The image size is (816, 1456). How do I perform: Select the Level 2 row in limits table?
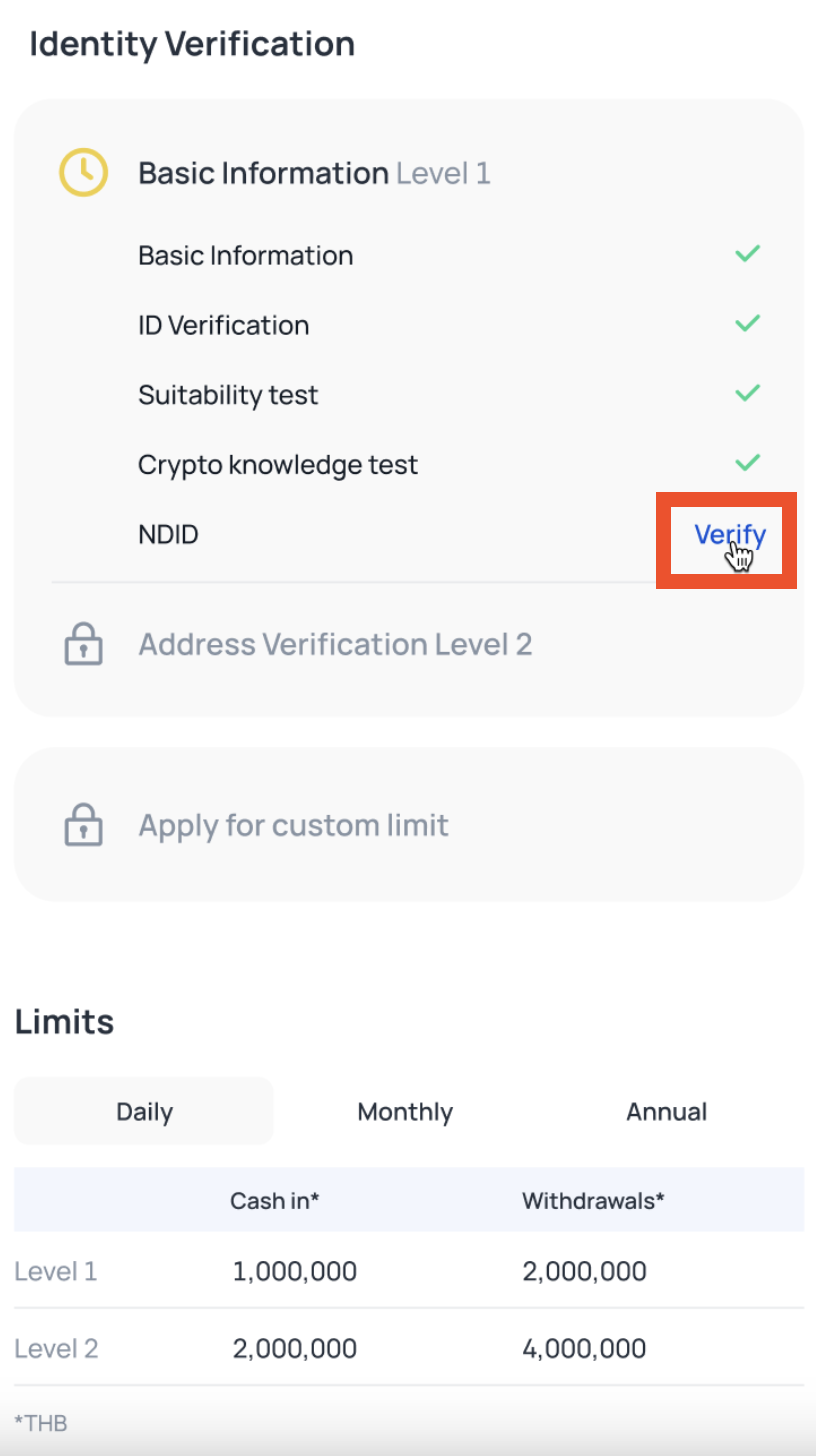(x=55, y=1348)
